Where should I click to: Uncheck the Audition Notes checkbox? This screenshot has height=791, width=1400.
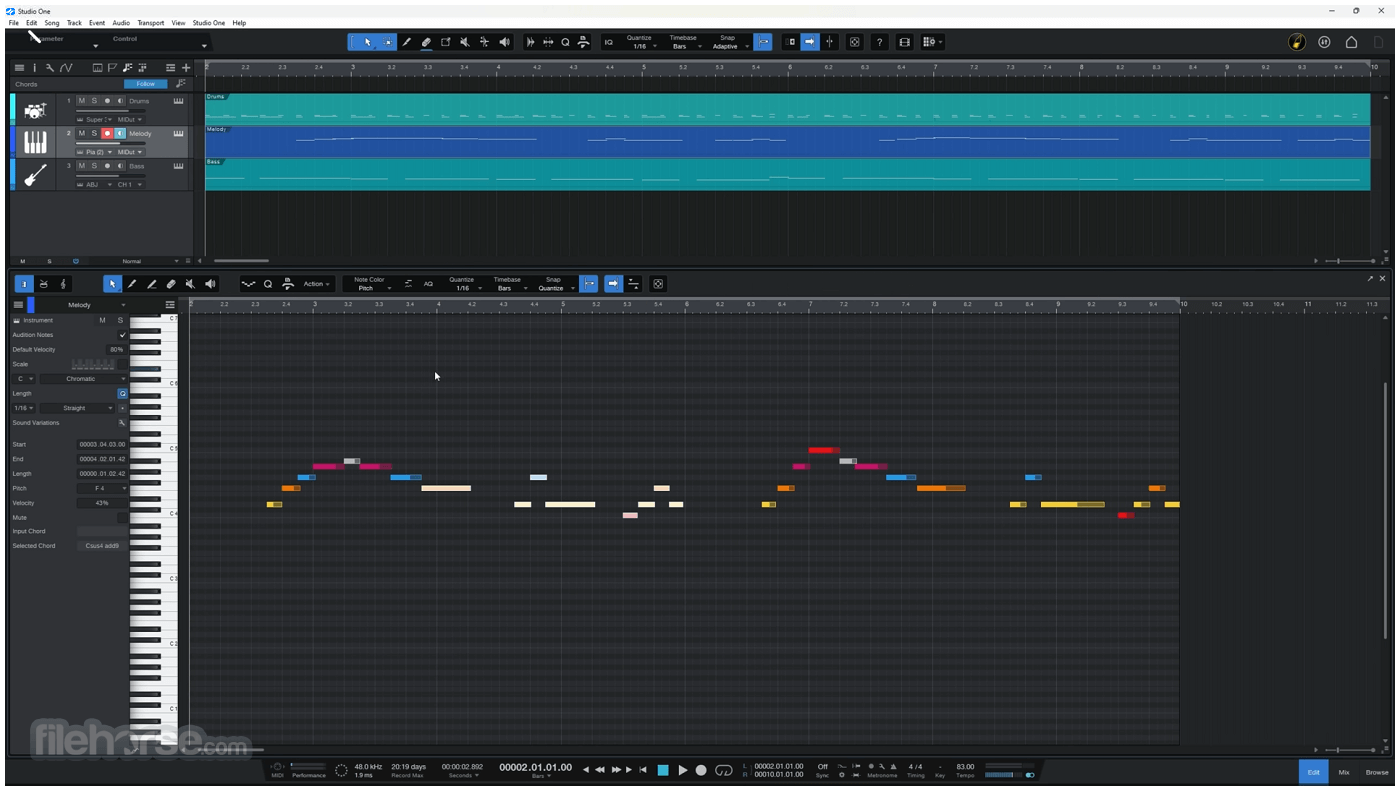(x=123, y=335)
